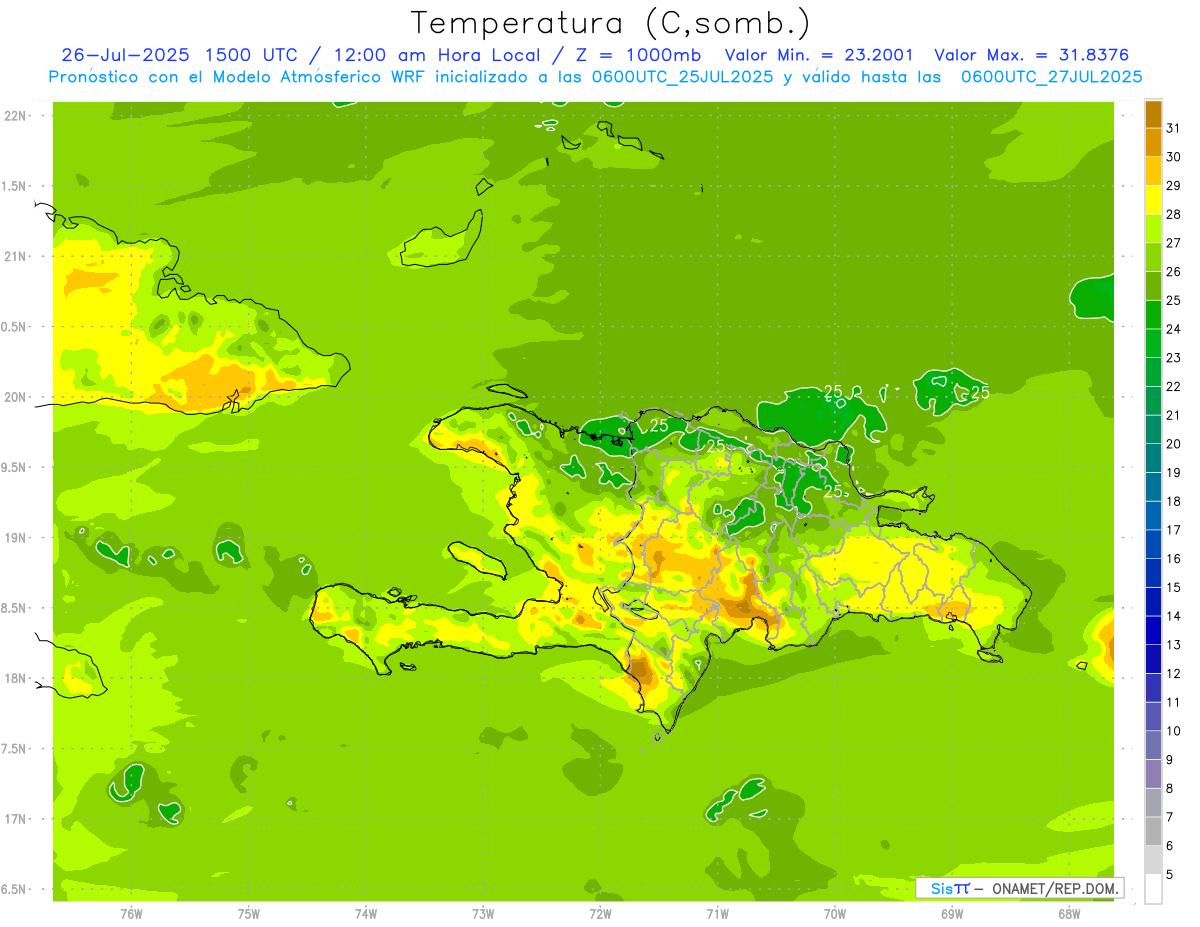Pick the gray legend band between 6 and 7
The width and height of the screenshot is (1200, 927).
tap(1153, 831)
